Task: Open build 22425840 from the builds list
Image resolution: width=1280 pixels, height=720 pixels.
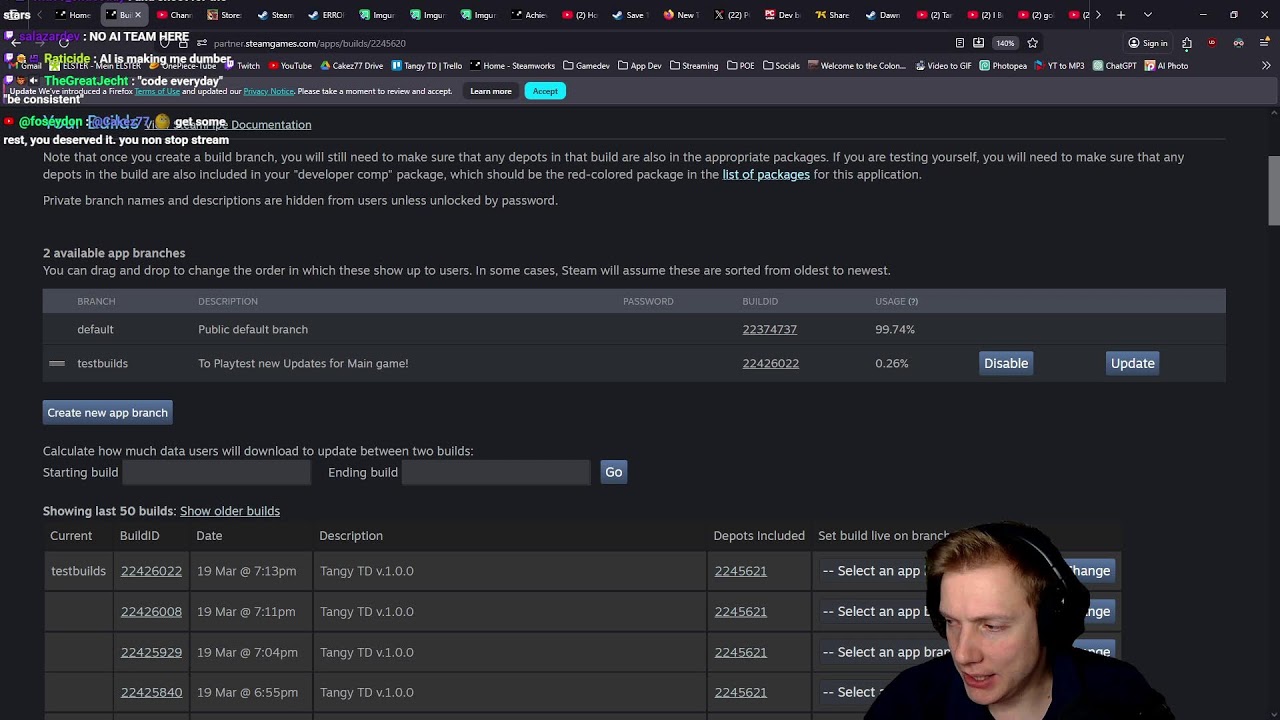Action: pyautogui.click(x=151, y=692)
